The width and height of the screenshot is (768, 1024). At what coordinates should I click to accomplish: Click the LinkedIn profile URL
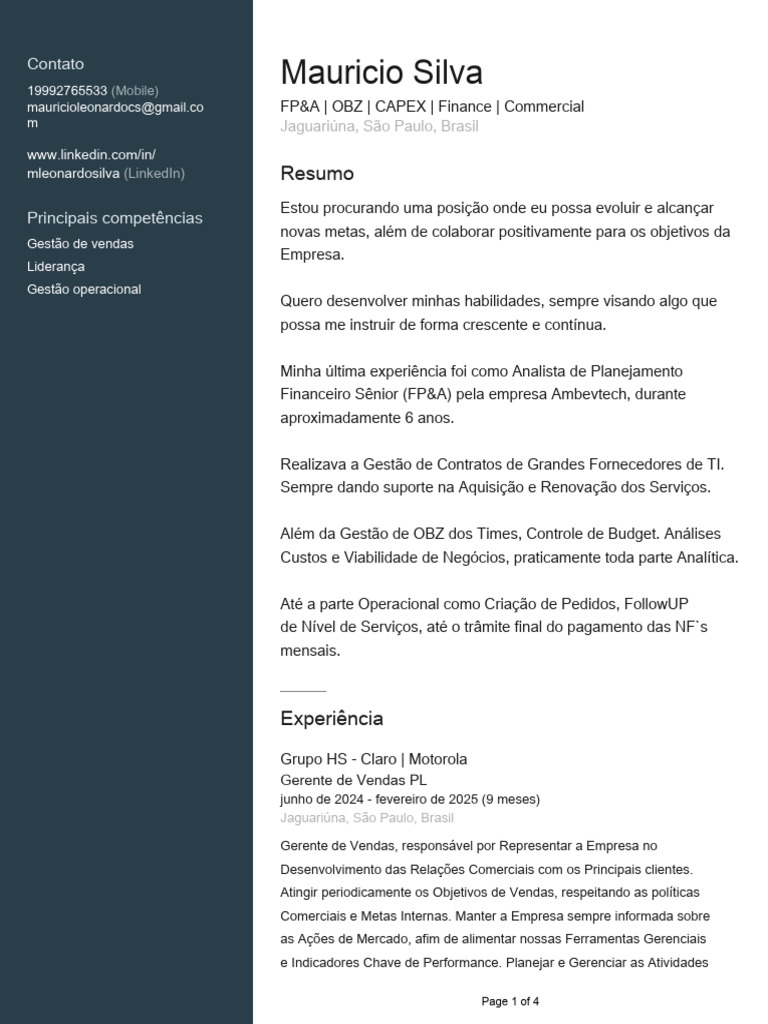(x=91, y=164)
